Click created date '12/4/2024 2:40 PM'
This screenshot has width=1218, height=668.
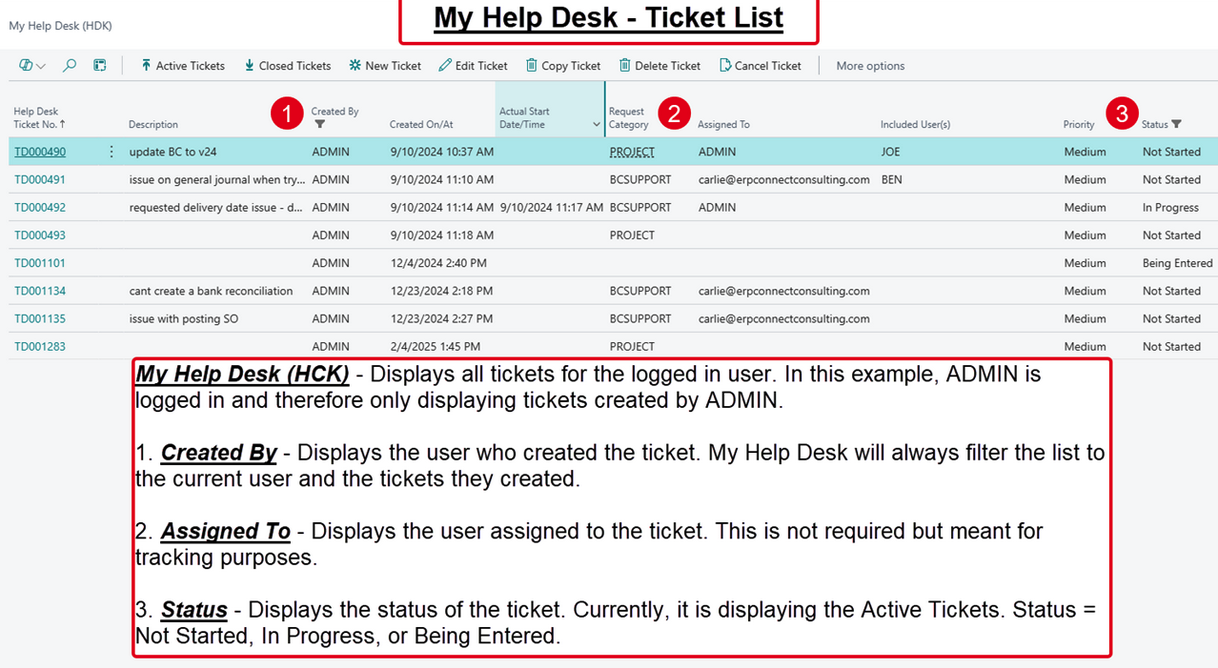coord(438,263)
